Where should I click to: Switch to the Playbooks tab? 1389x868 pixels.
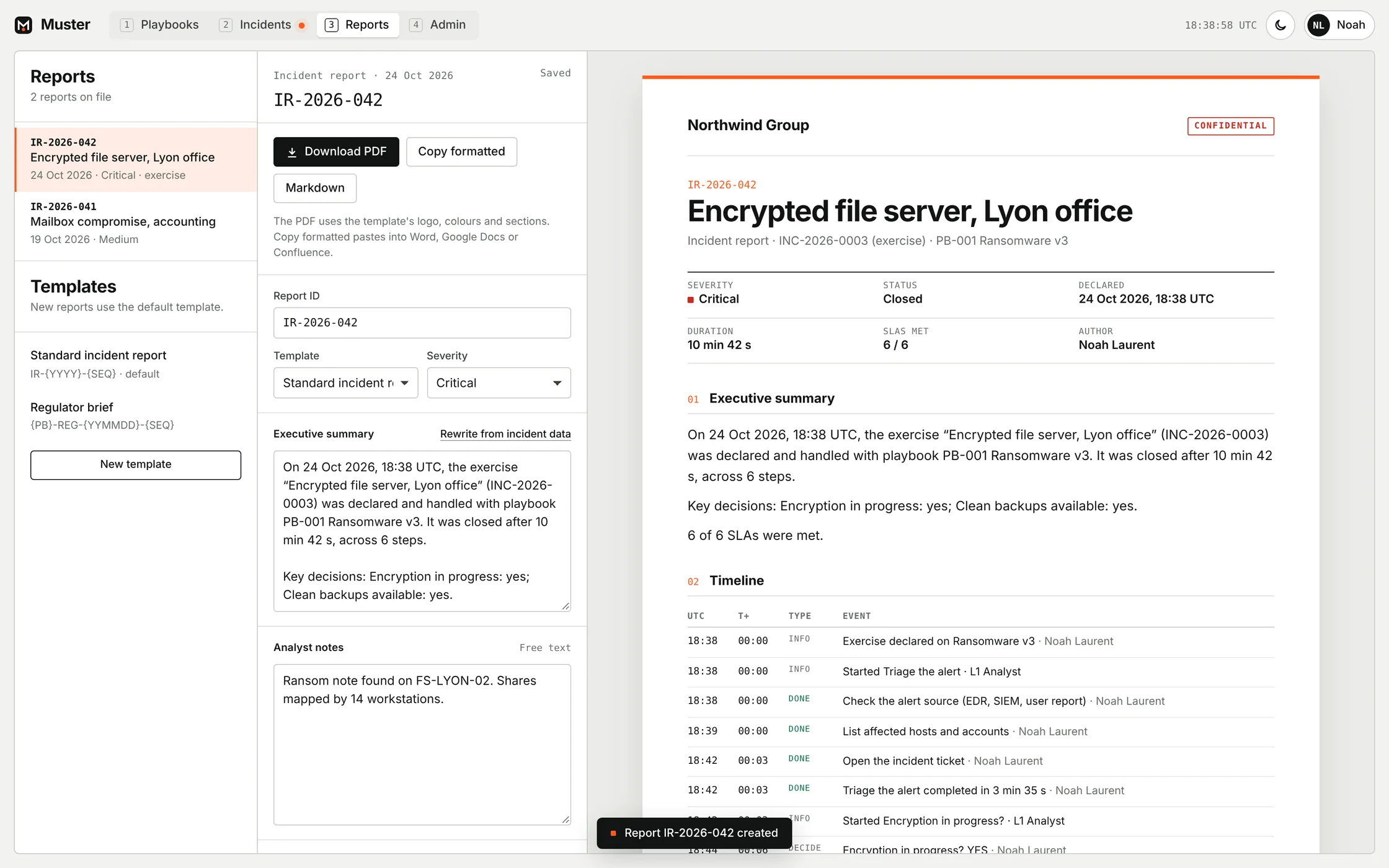160,25
